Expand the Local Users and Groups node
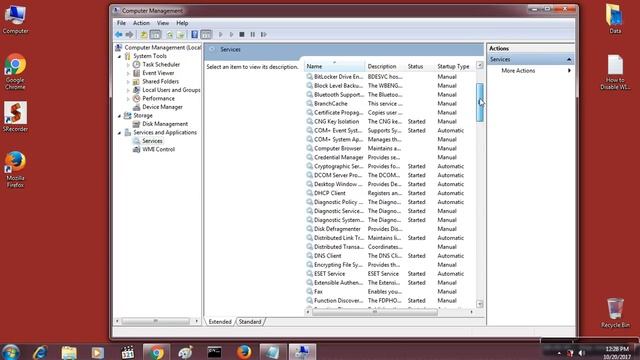Image resolution: width=640 pixels, height=360 pixels. pos(128,90)
